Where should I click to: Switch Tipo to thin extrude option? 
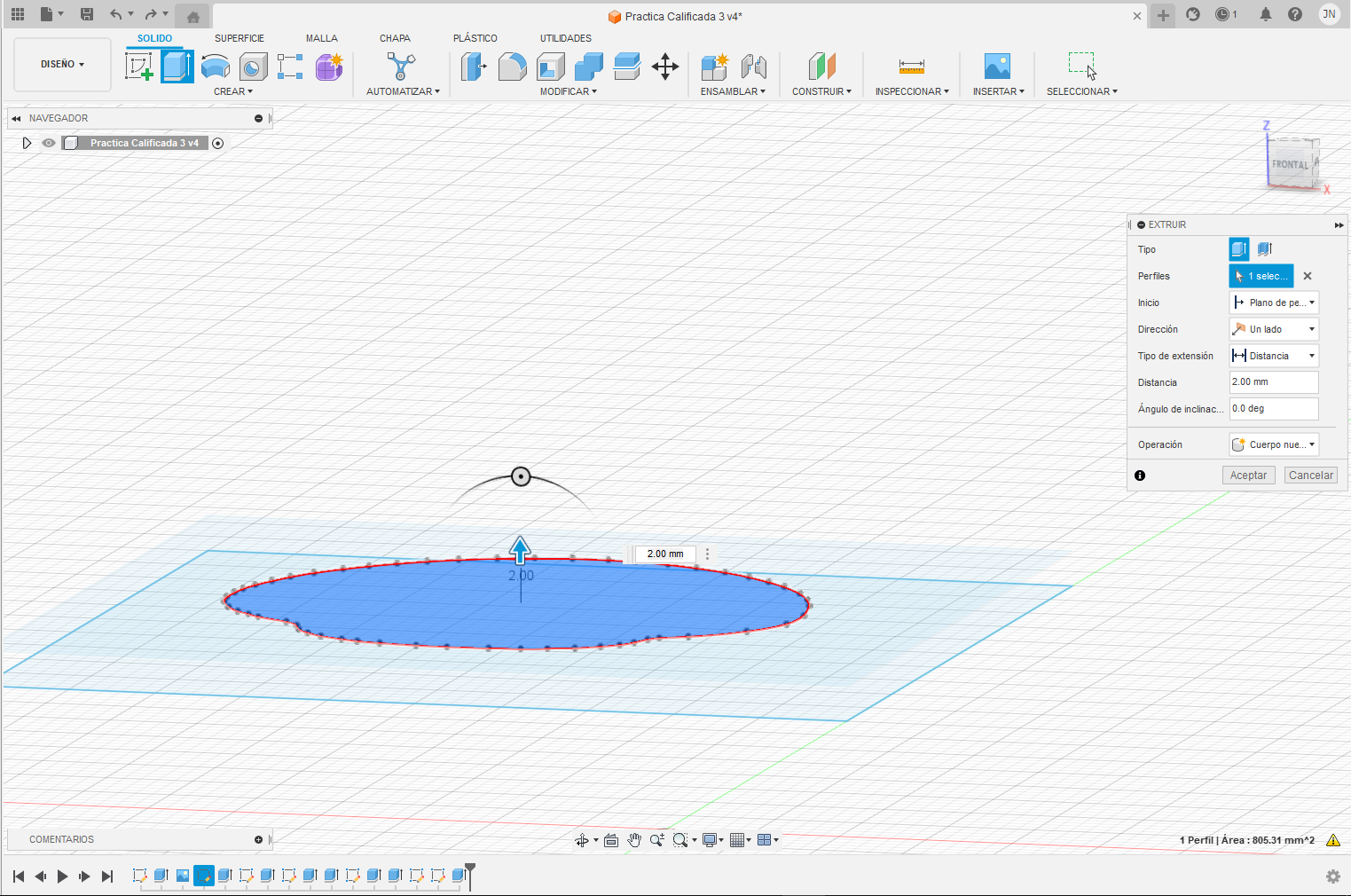point(1265,249)
